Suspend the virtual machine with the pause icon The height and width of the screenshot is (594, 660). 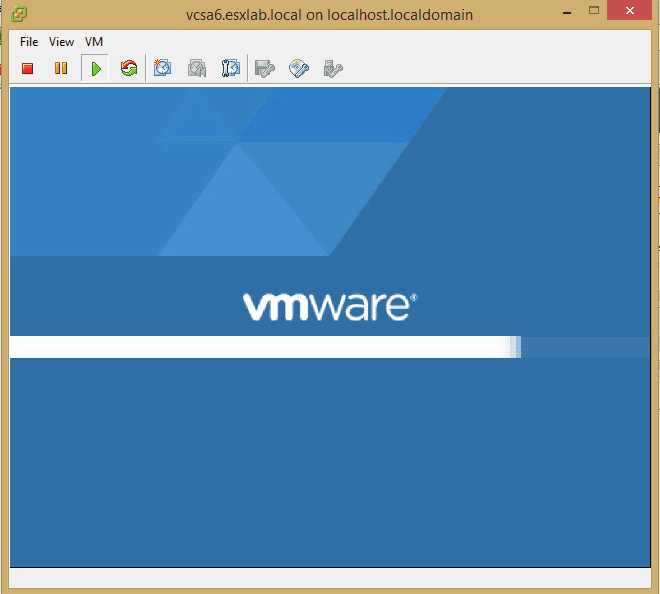[x=61, y=68]
